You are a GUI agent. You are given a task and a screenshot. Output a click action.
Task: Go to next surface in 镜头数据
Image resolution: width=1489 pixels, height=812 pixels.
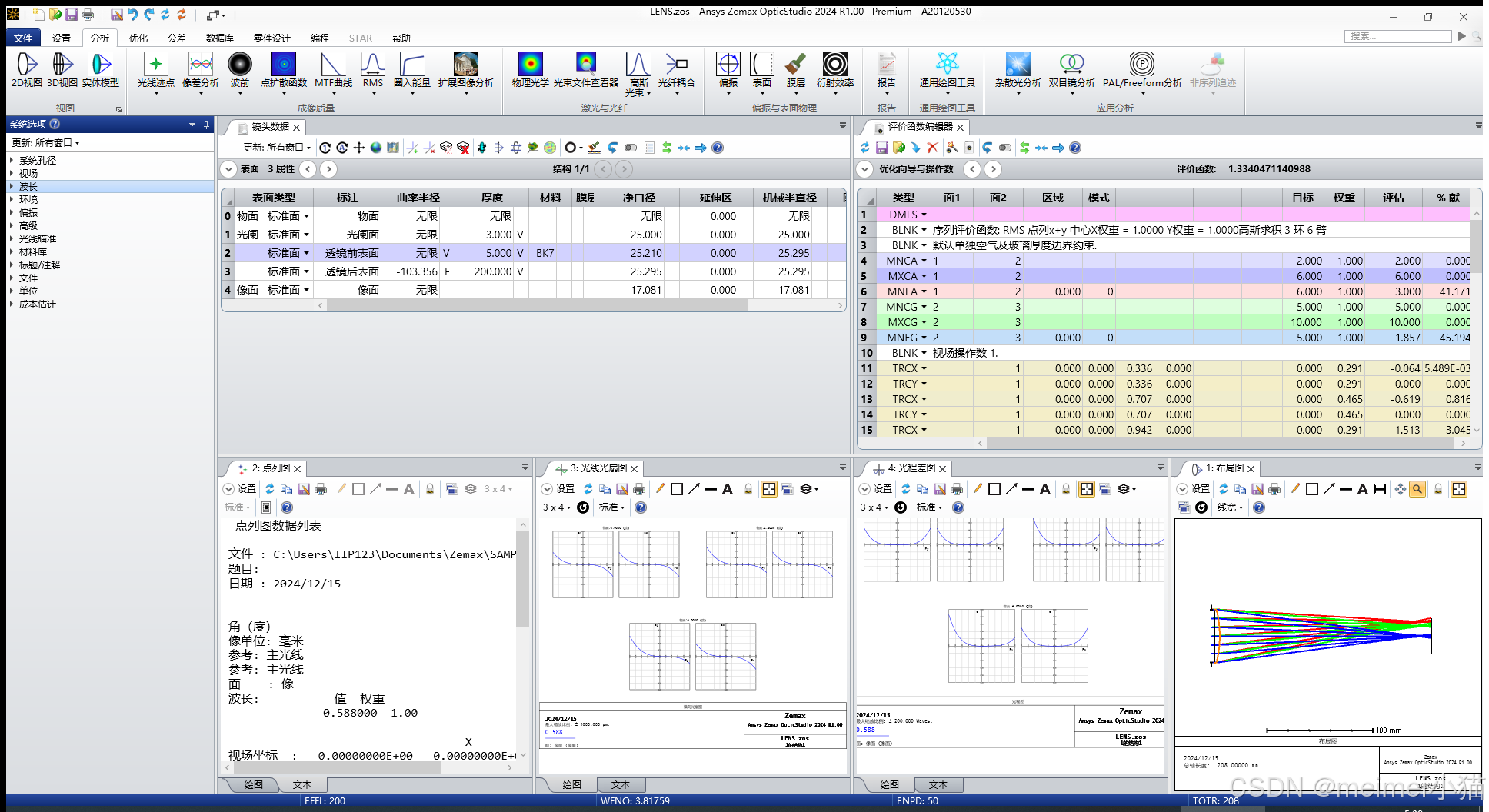[x=328, y=169]
